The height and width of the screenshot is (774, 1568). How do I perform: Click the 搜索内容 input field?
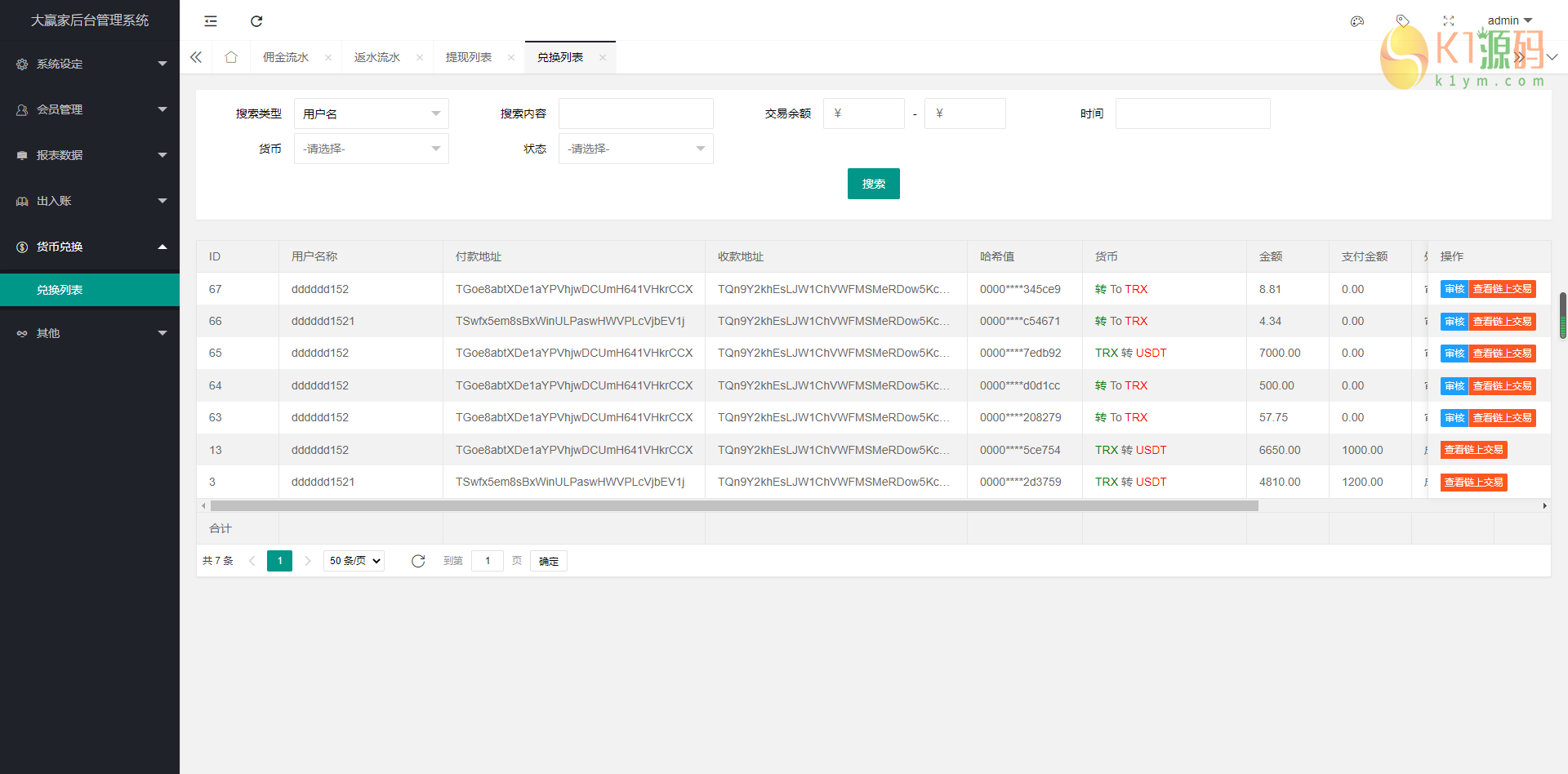[x=635, y=113]
